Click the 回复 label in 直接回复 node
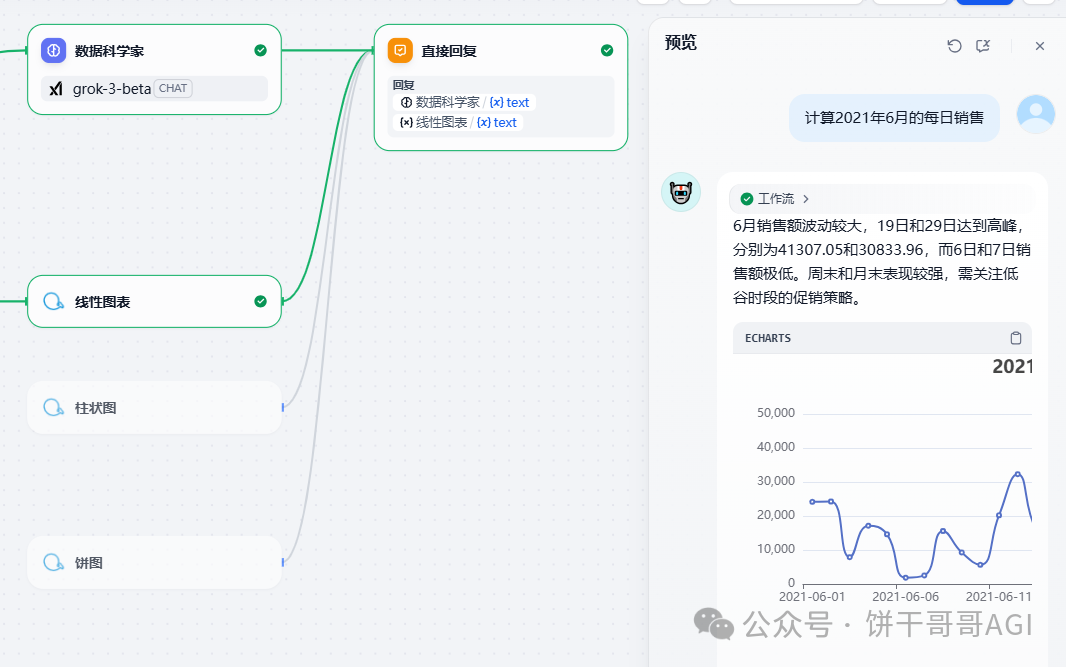 tap(403, 85)
